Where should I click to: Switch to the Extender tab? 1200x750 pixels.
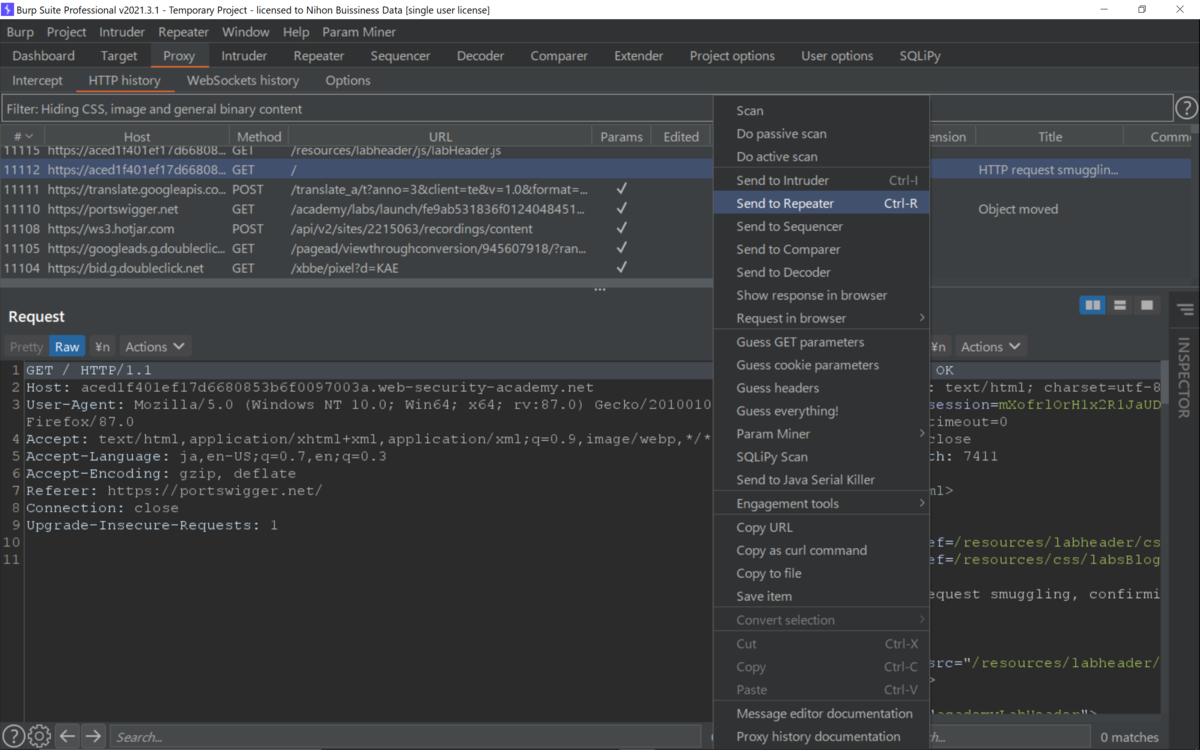pos(639,56)
